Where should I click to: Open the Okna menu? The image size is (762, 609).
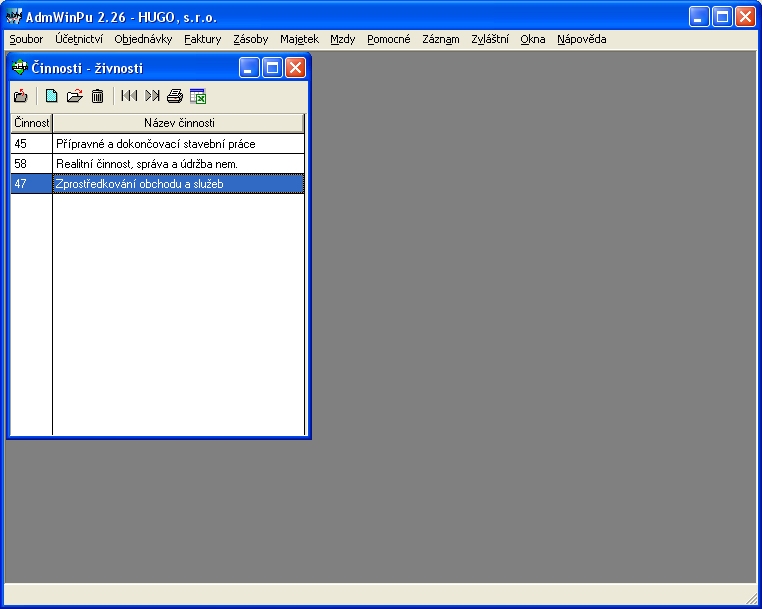(533, 39)
